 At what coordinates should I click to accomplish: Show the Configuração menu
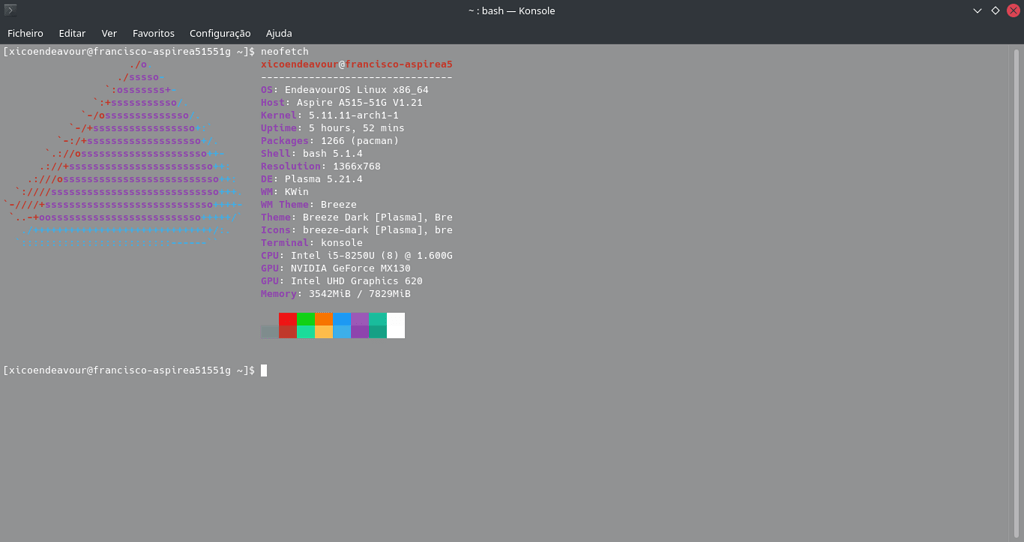coord(220,33)
